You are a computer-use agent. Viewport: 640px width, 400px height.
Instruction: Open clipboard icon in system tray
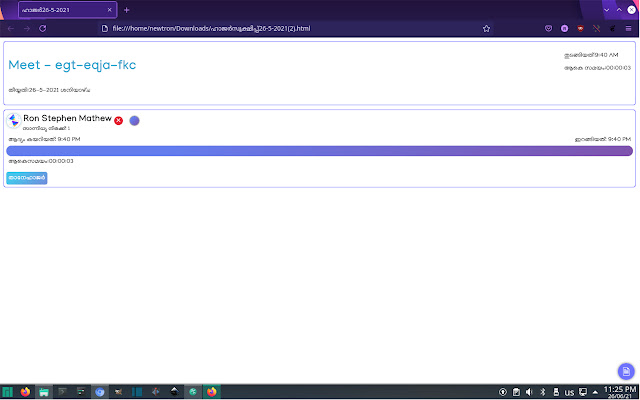[x=516, y=392]
